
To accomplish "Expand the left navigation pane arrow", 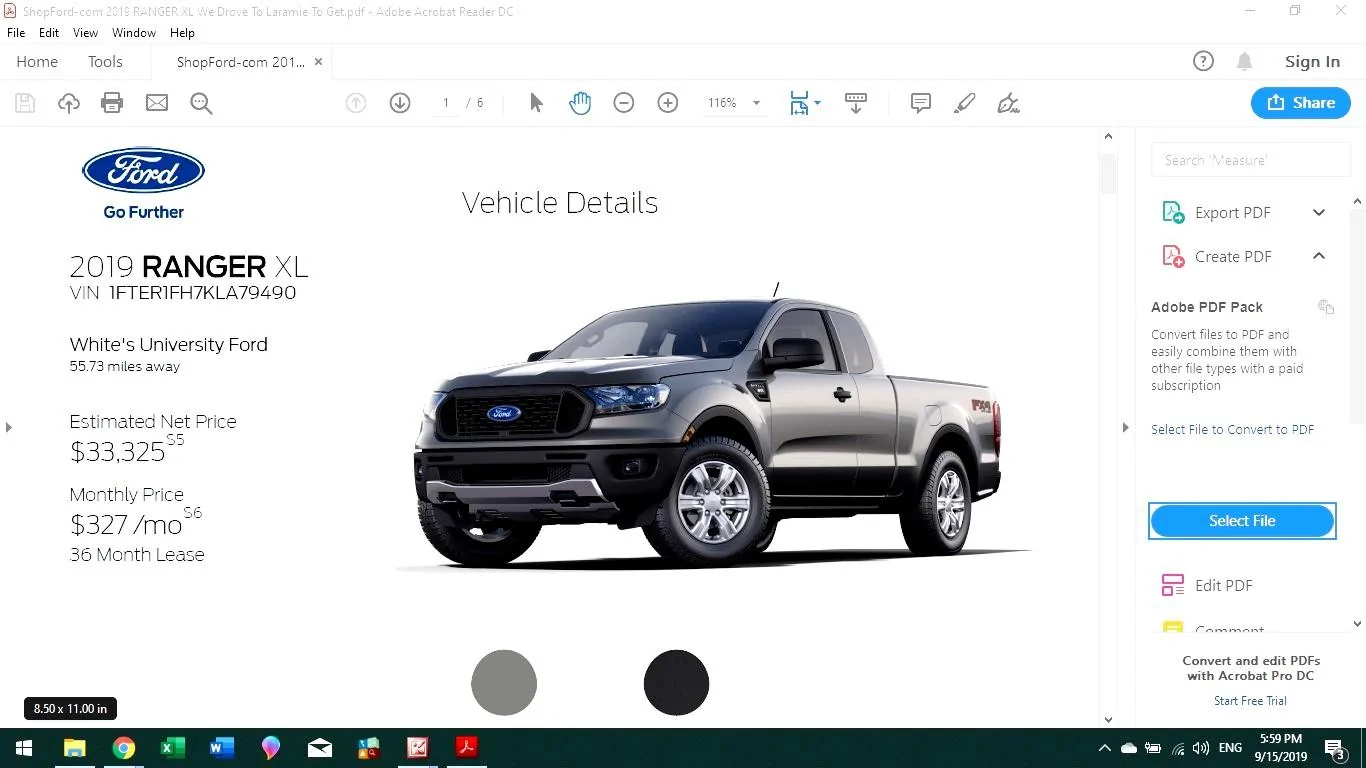I will pos(9,427).
